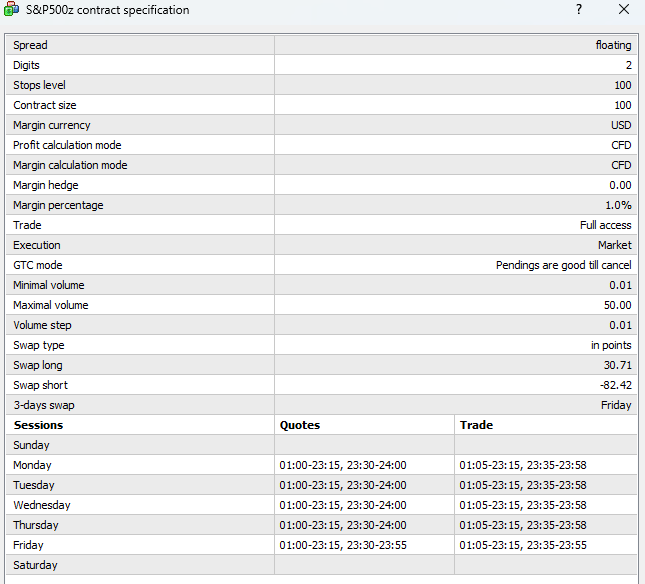645x584 pixels.
Task: Click the 'Full access' trade value
Action: click(x=606, y=225)
